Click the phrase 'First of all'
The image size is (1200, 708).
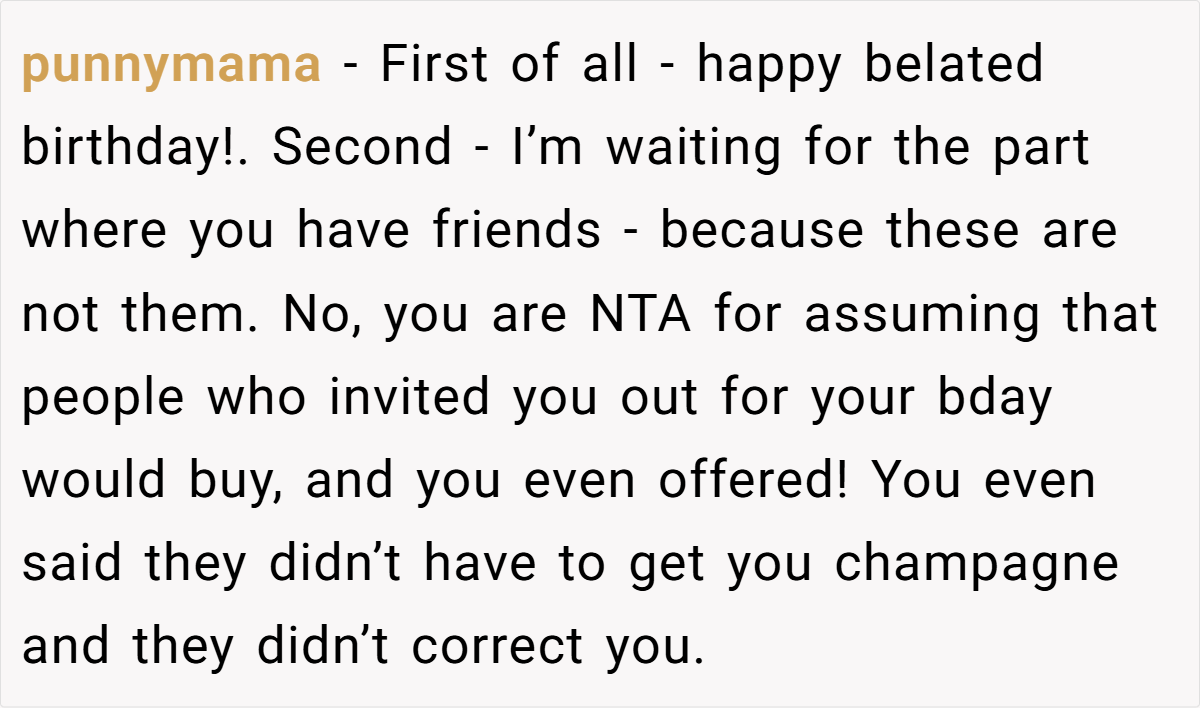coord(509,66)
